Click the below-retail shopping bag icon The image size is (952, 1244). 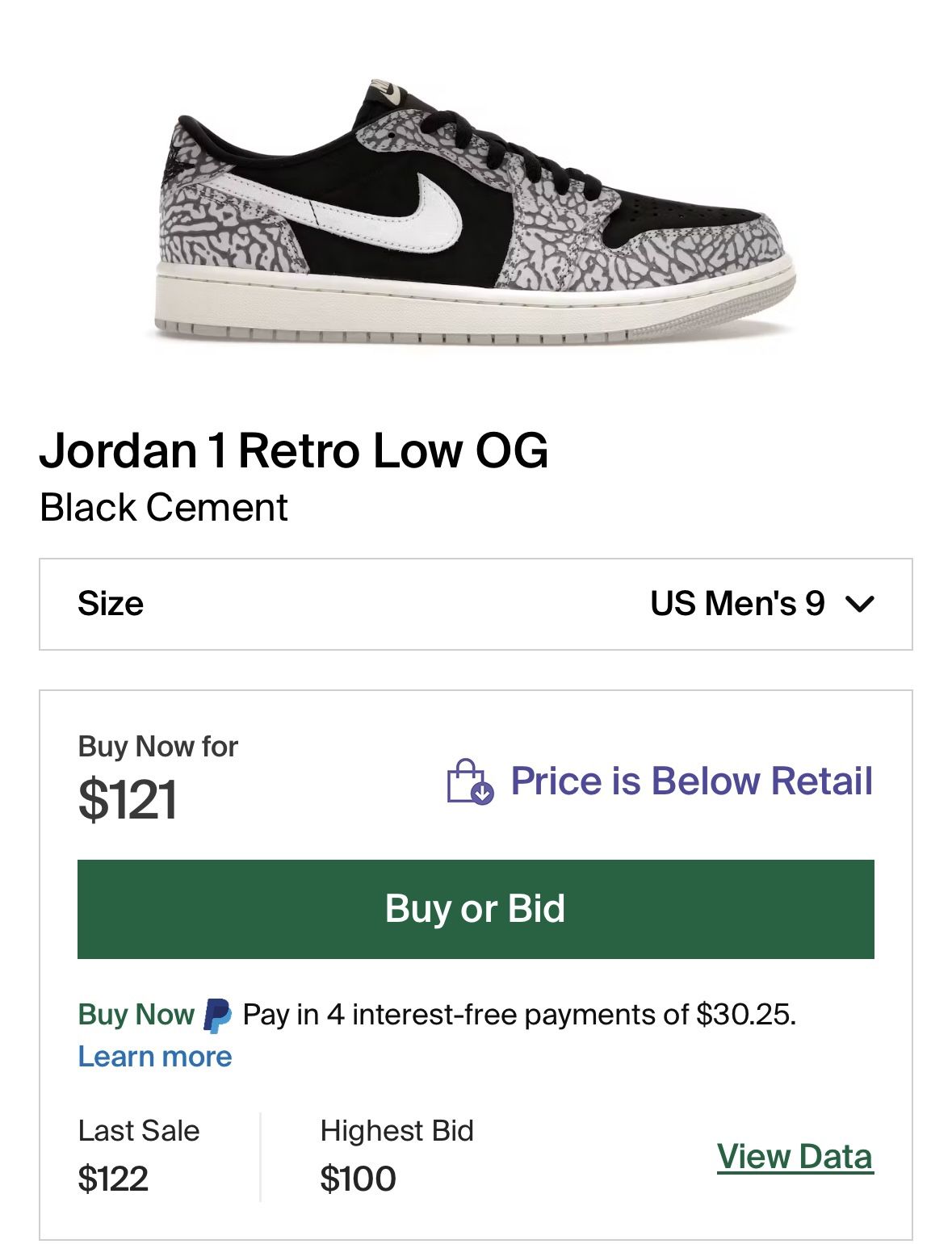(469, 781)
